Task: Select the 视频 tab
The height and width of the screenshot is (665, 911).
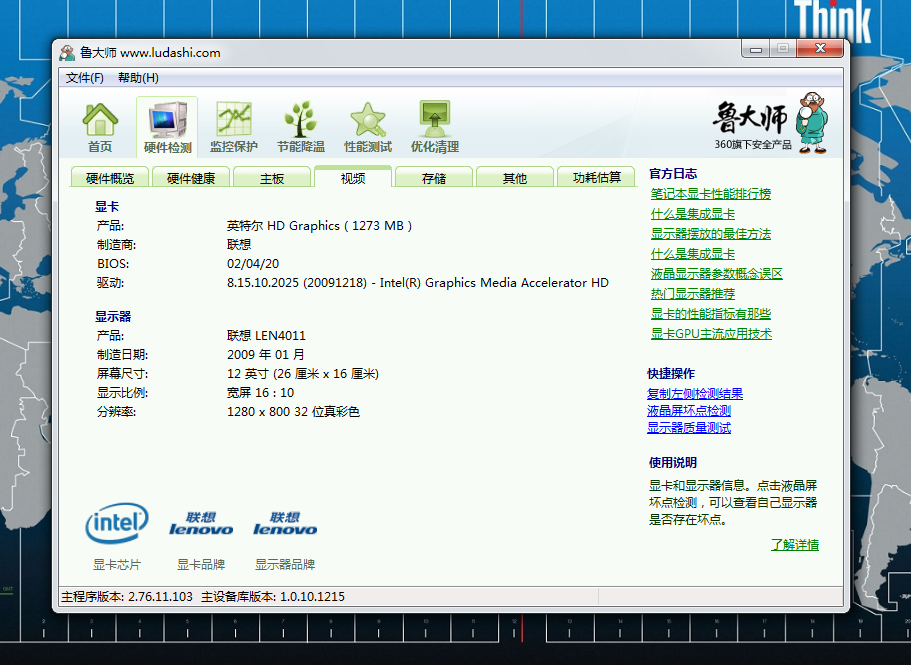Action: click(x=353, y=177)
